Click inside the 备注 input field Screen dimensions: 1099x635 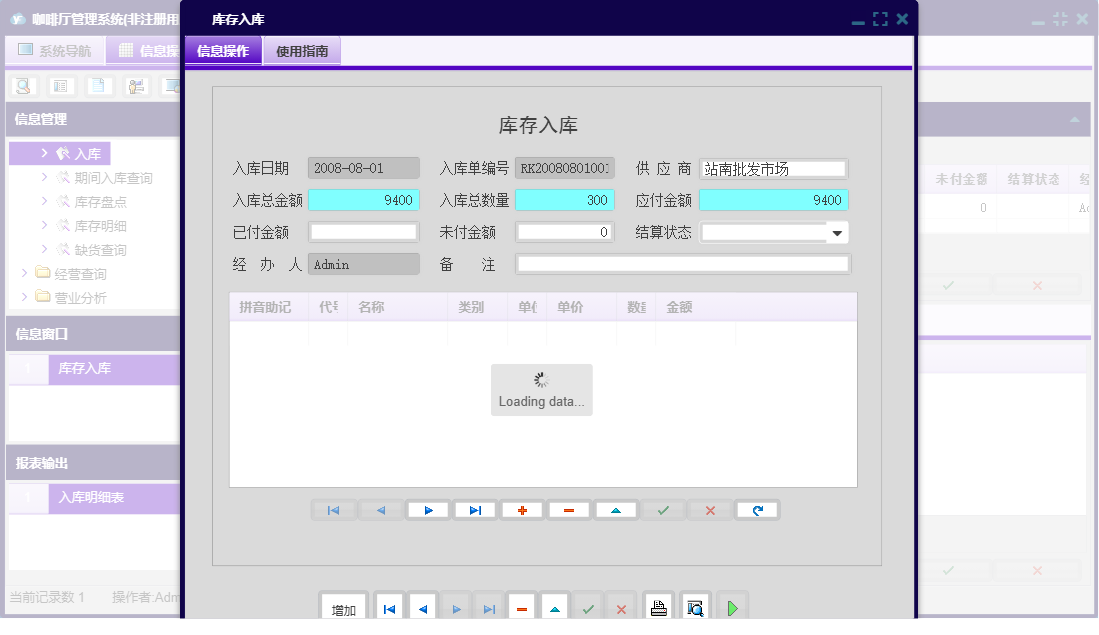[x=682, y=264]
